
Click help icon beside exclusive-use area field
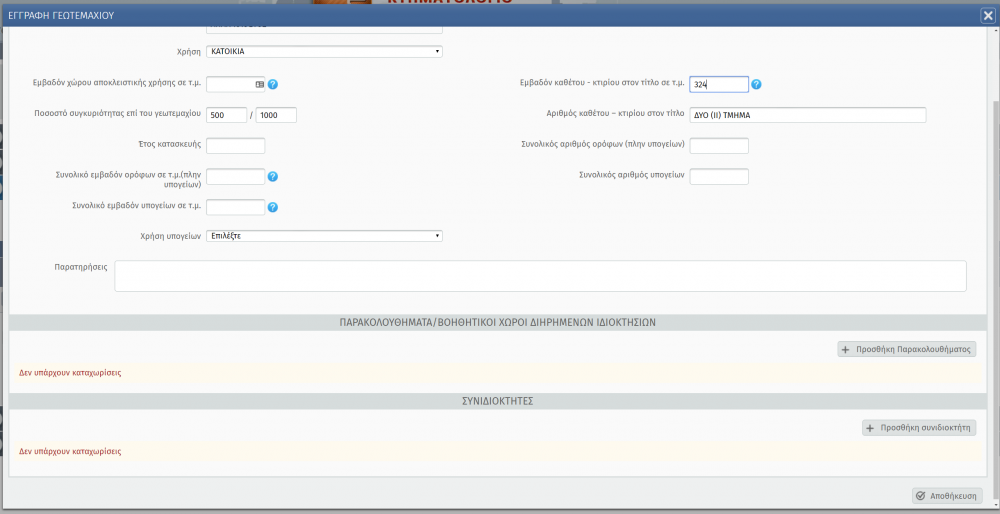tap(272, 84)
